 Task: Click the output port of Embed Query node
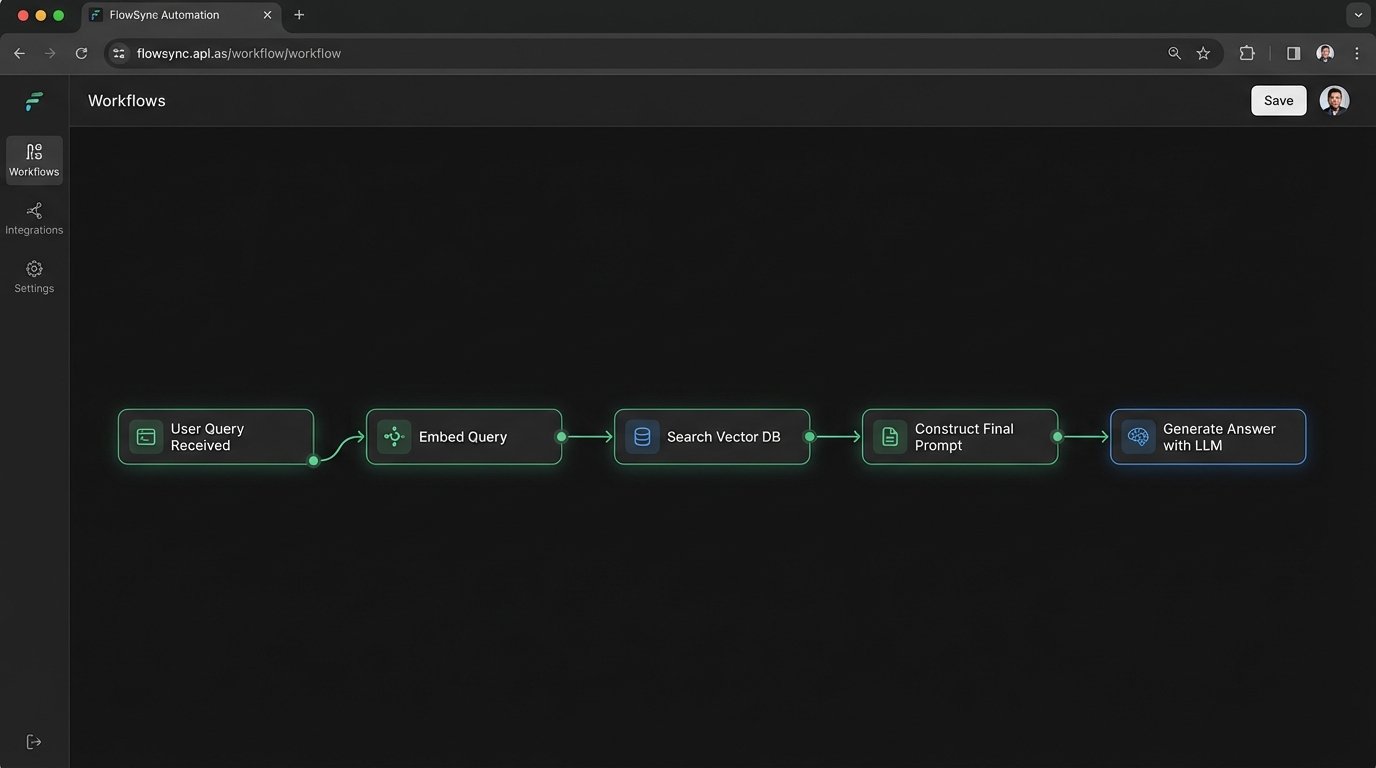tap(561, 437)
